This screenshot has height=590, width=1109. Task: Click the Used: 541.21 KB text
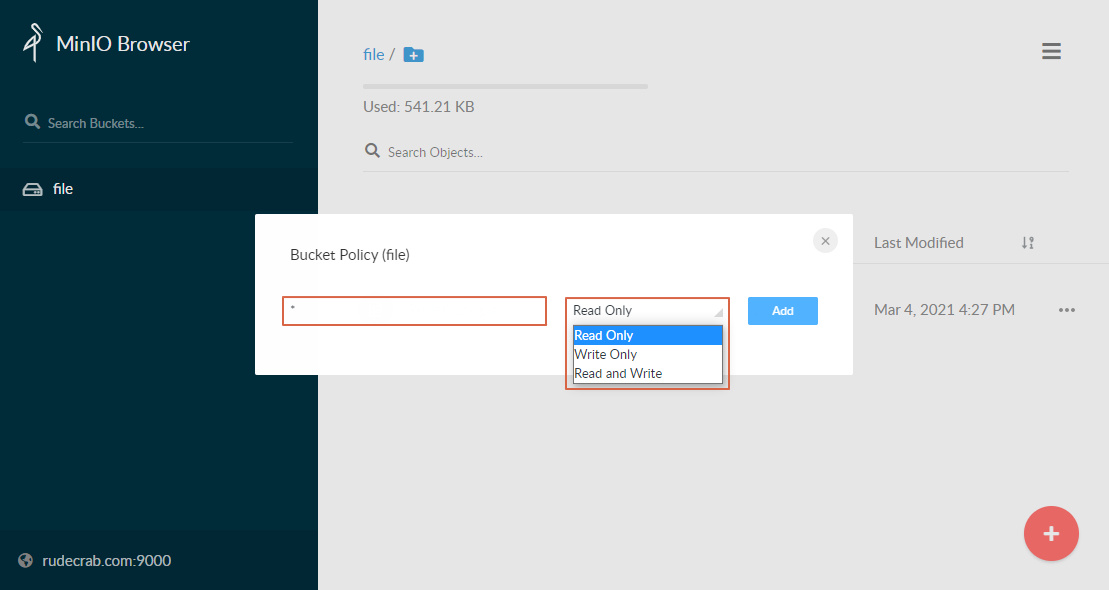click(419, 107)
